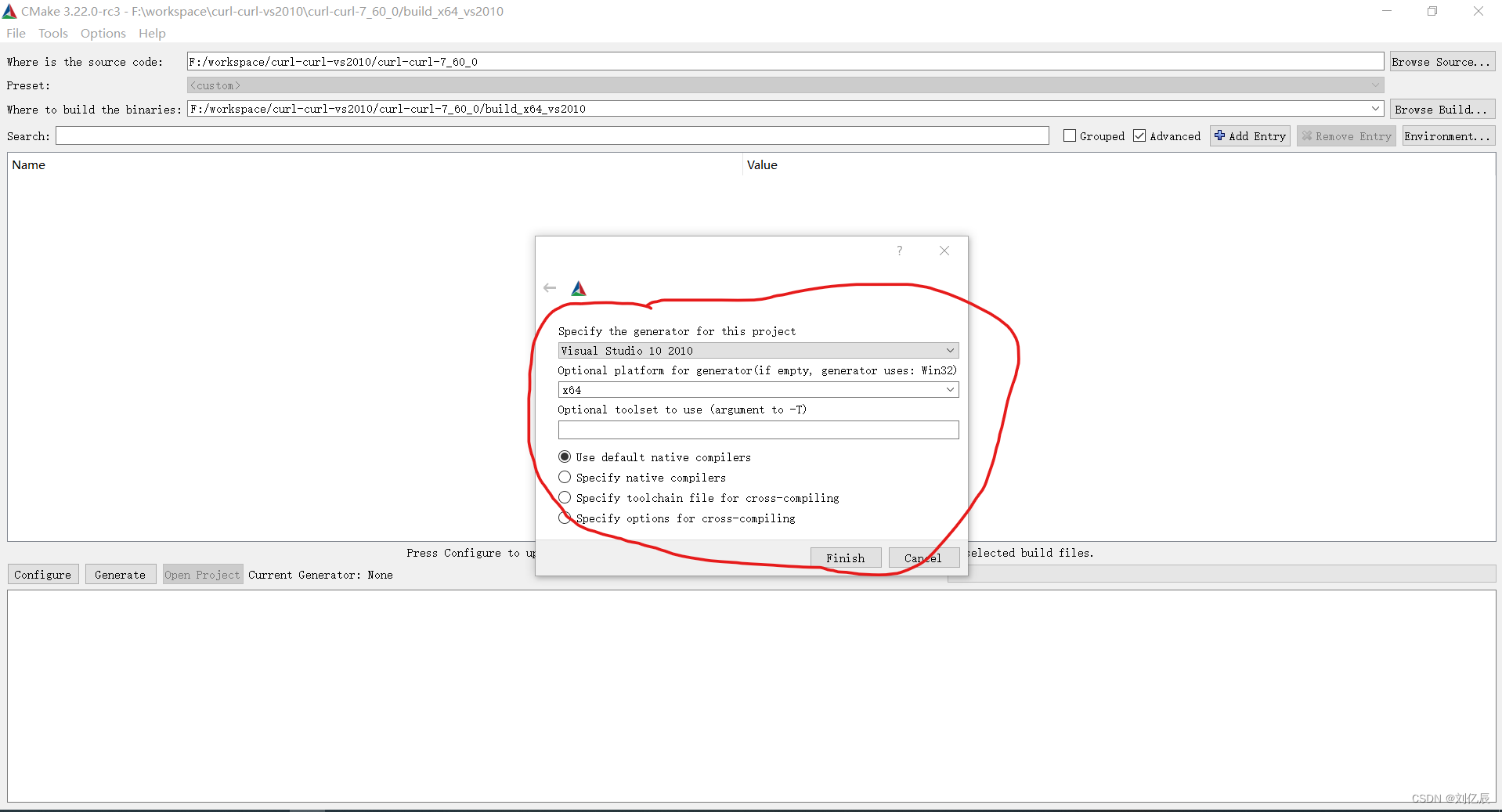Click the source code path field
The height and width of the screenshot is (812, 1502).
[785, 62]
